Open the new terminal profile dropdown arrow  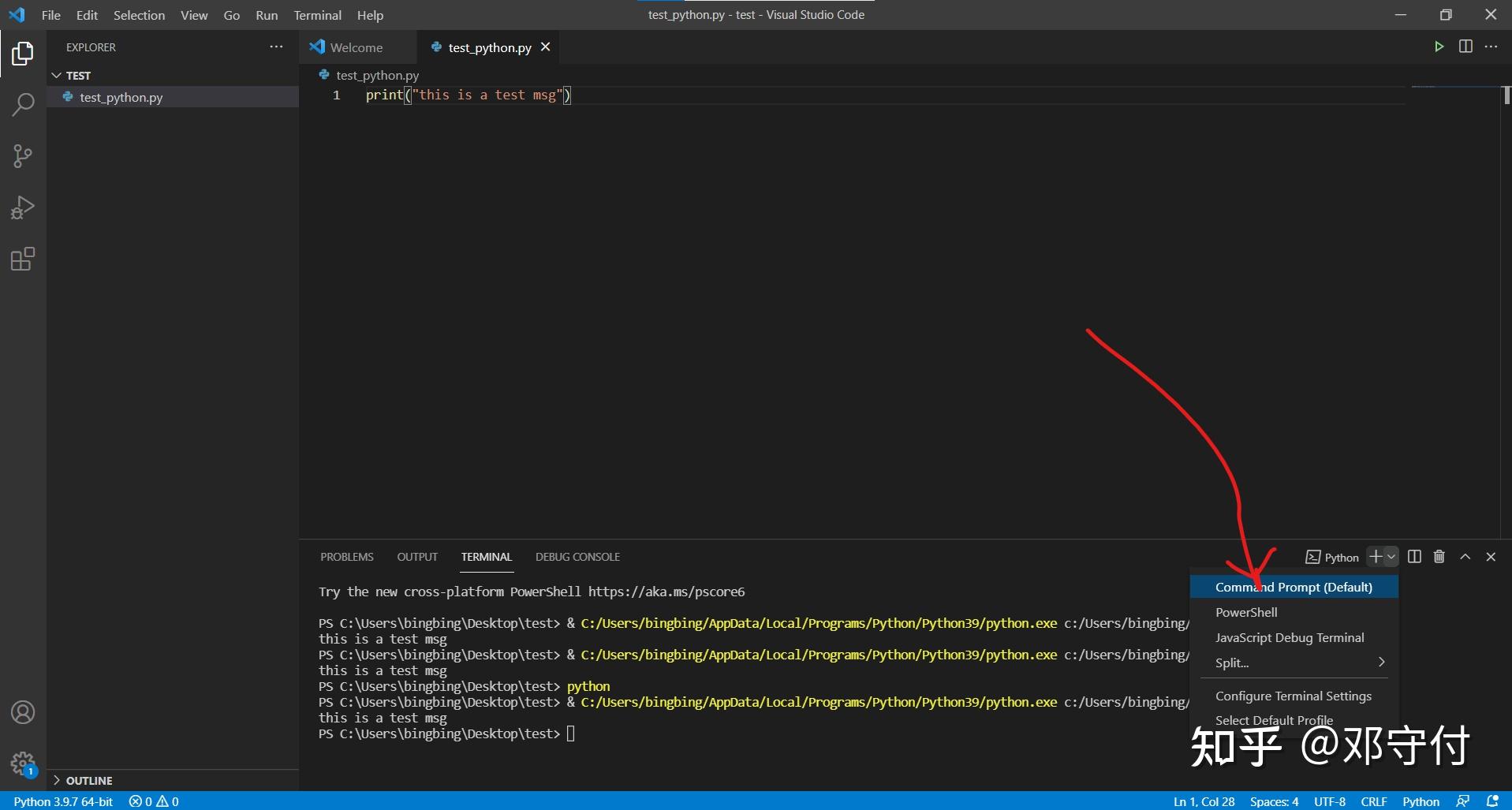pos(1390,557)
